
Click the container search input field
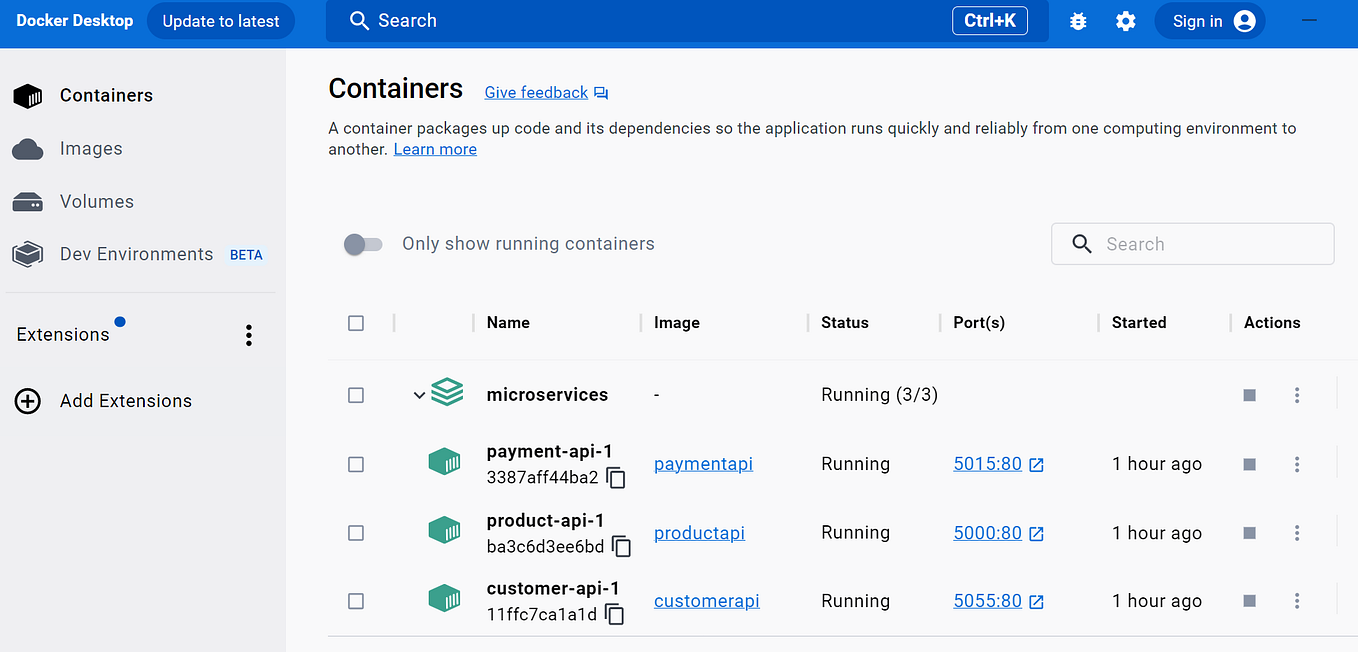(1192, 243)
